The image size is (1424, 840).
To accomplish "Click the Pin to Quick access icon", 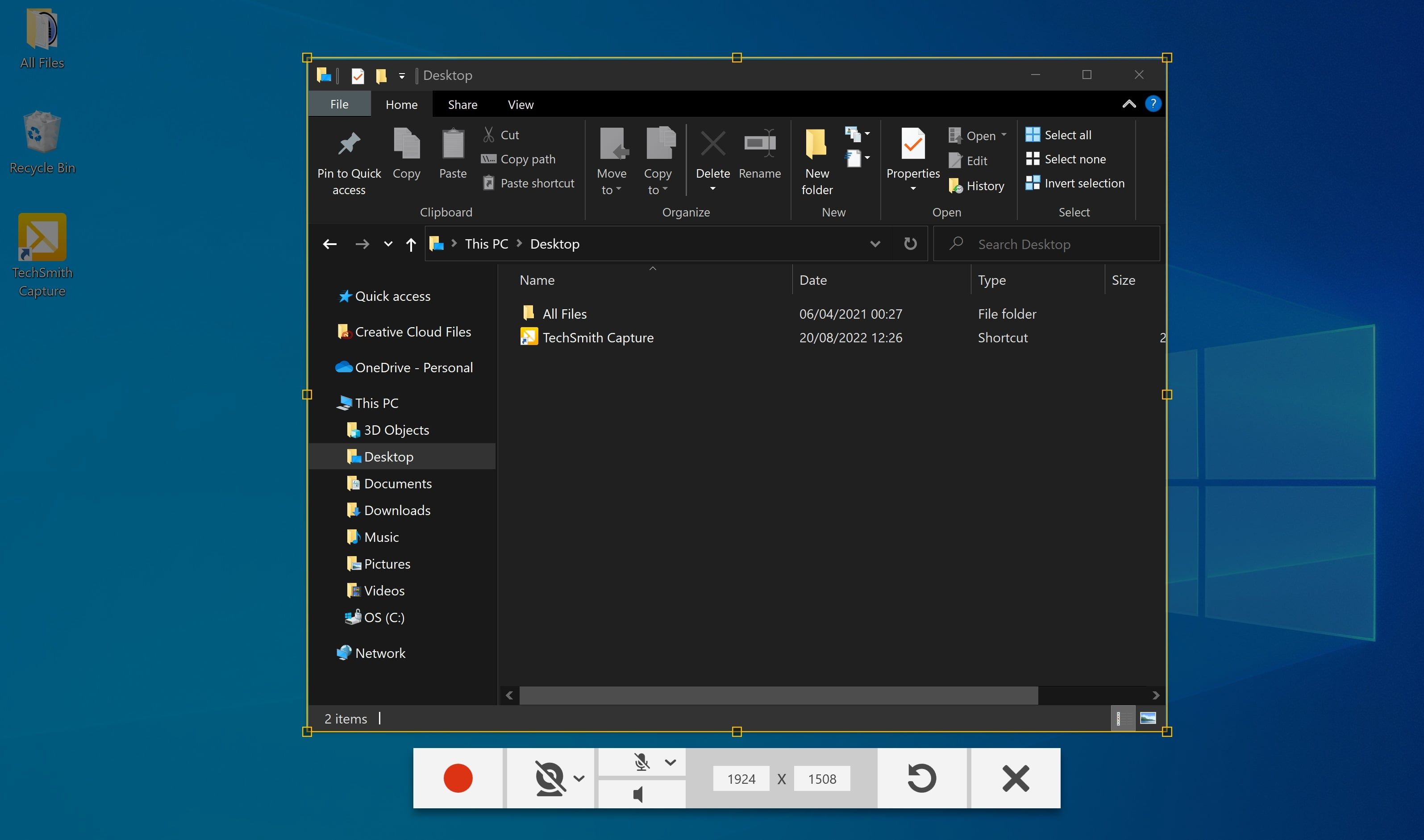I will (x=349, y=144).
